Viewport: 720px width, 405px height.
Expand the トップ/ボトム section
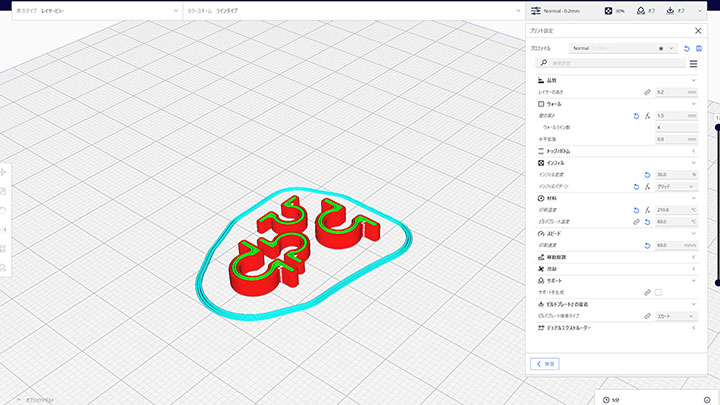tap(693, 151)
